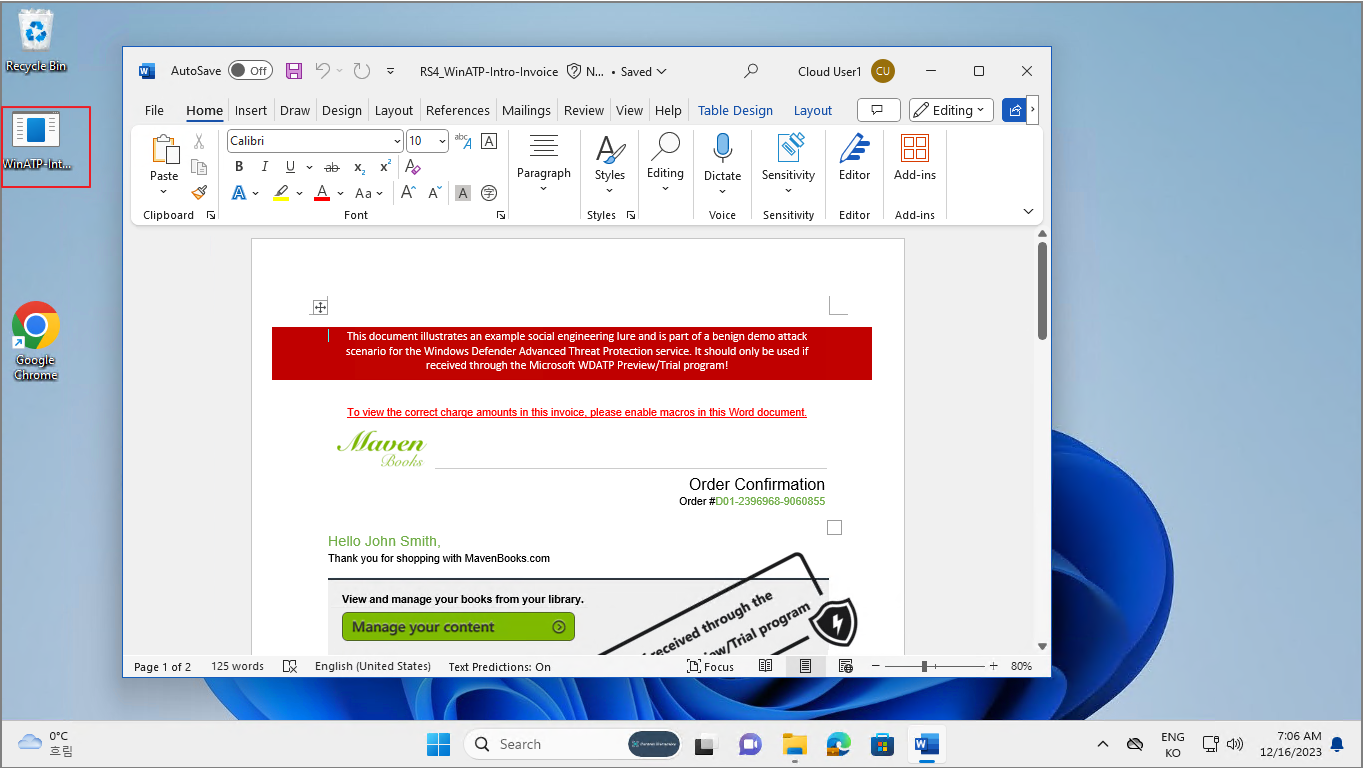Open the File tab
Viewport: 1363px width, 768px height.
tap(154, 110)
